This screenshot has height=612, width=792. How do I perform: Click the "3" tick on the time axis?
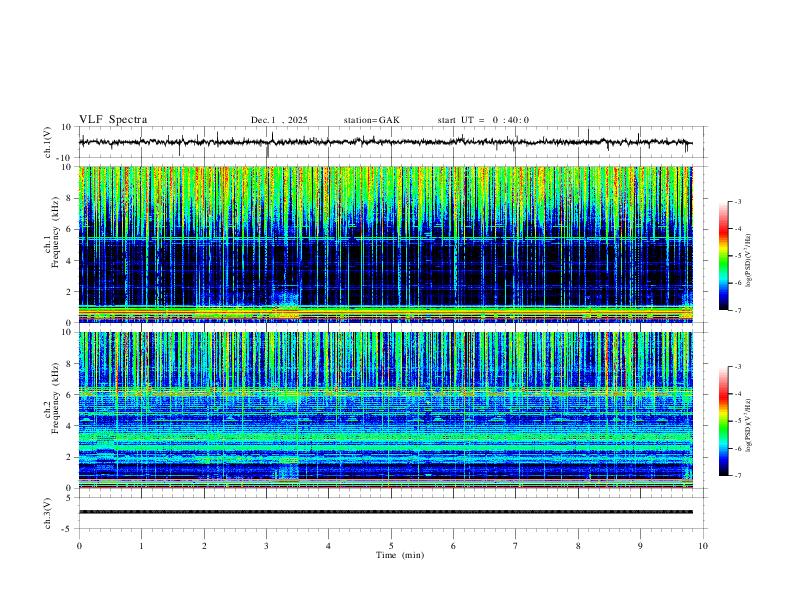tap(266, 546)
